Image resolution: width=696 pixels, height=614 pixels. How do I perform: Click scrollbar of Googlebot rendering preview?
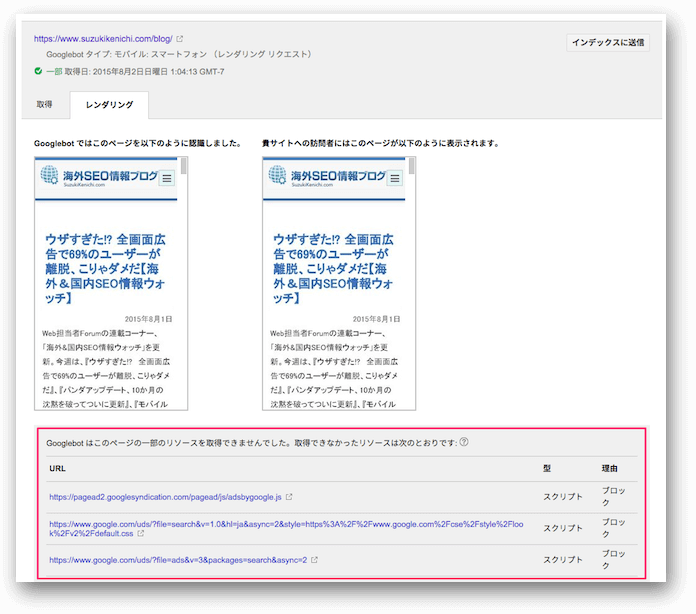pyautogui.click(x=183, y=167)
